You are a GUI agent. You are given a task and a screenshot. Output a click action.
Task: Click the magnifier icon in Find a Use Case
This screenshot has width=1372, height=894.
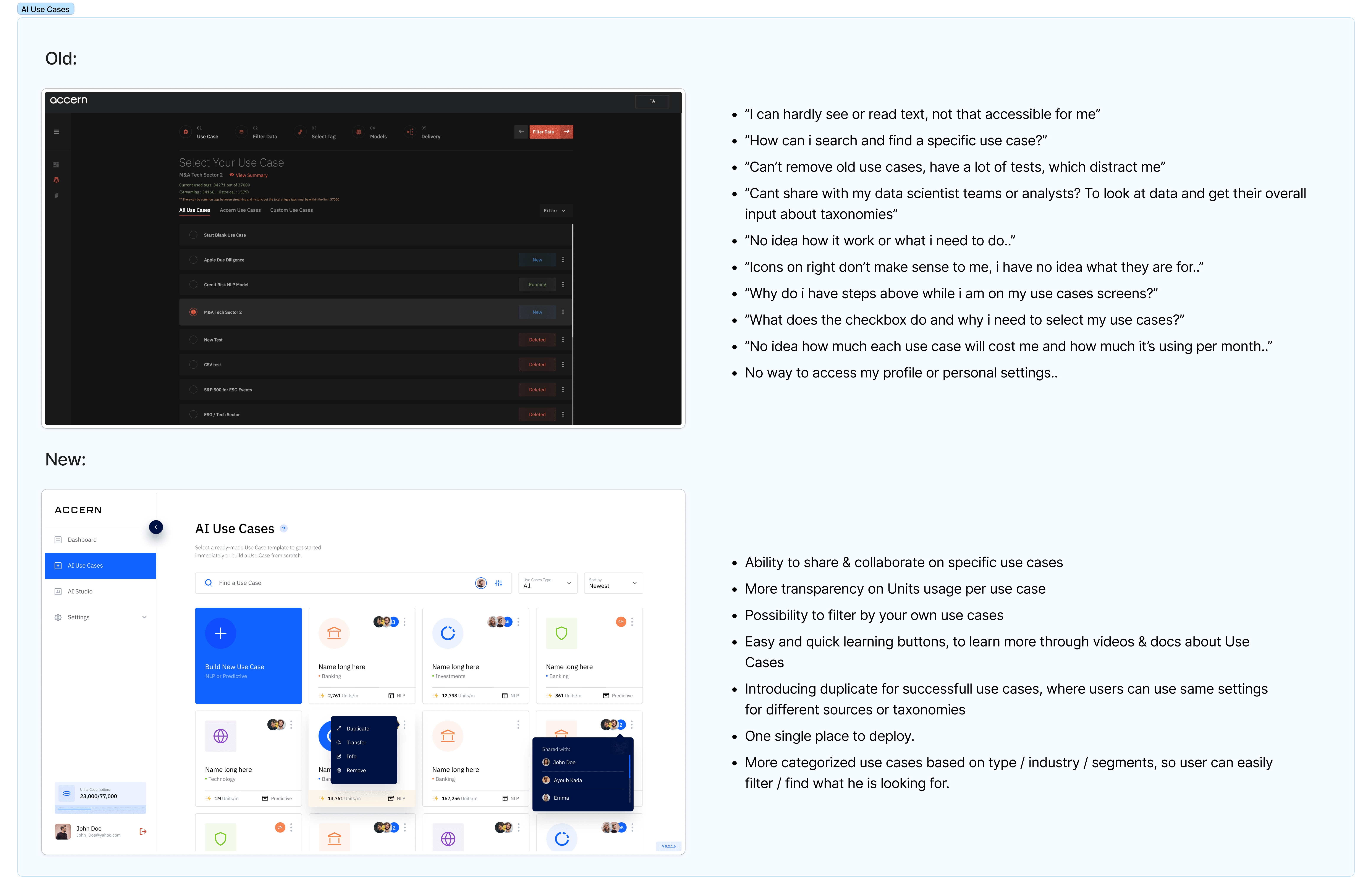[x=209, y=583]
